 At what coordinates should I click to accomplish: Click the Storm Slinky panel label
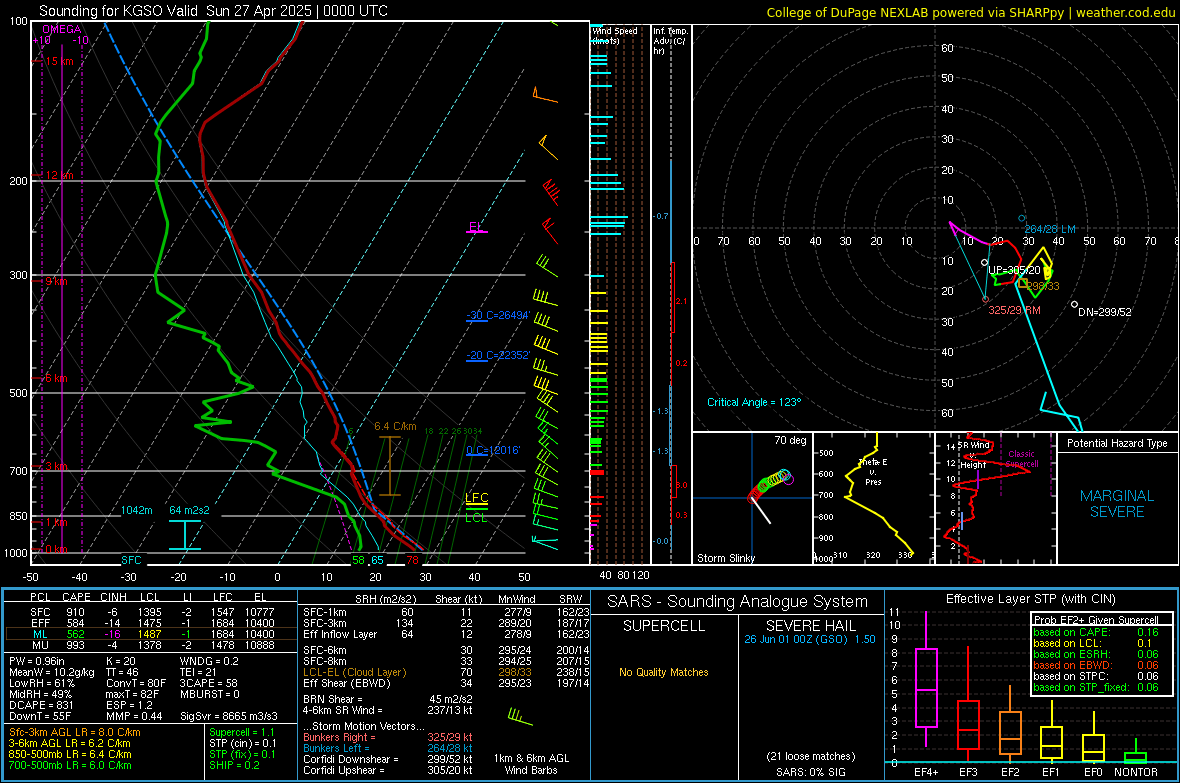[725, 558]
